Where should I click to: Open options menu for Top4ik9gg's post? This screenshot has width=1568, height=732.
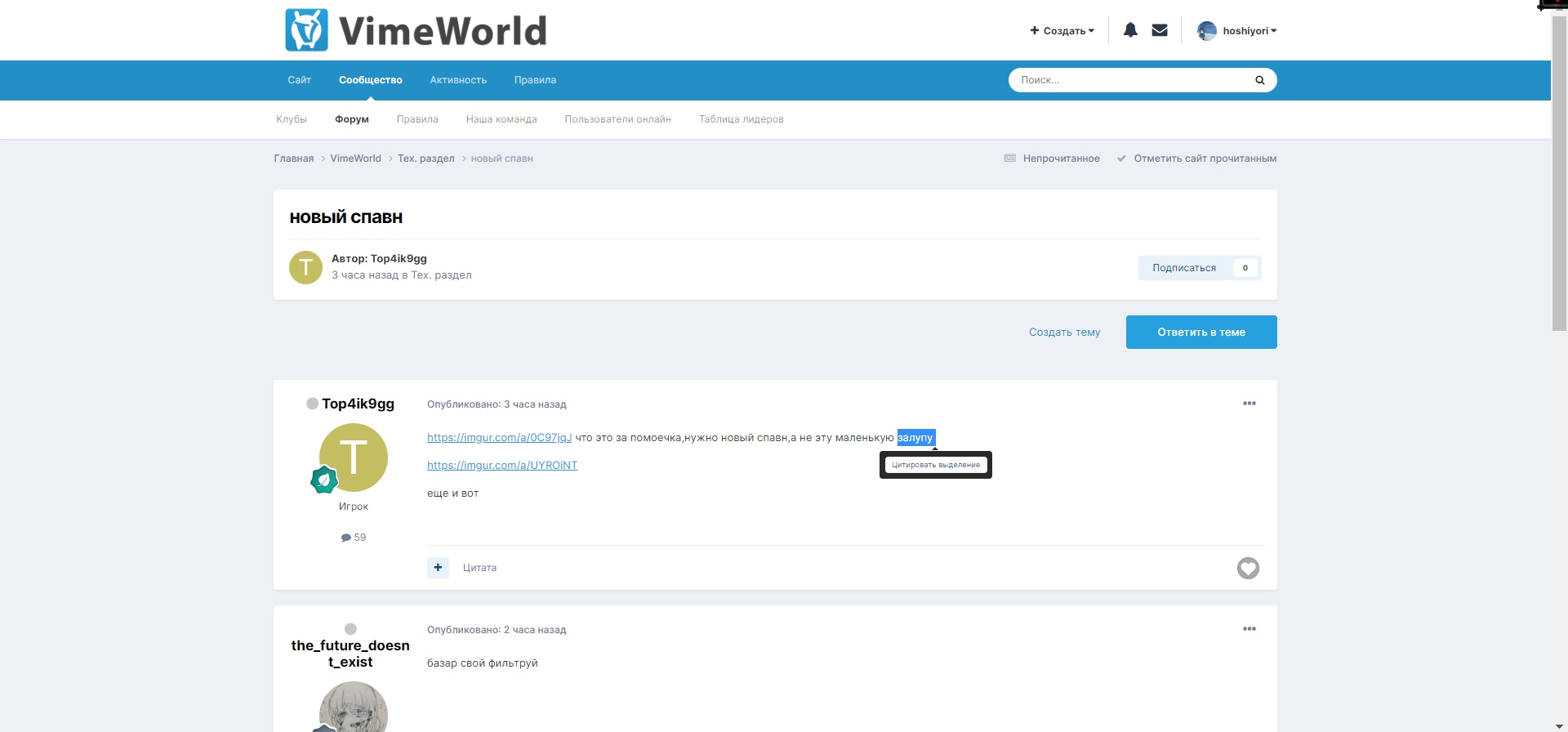click(x=1249, y=404)
